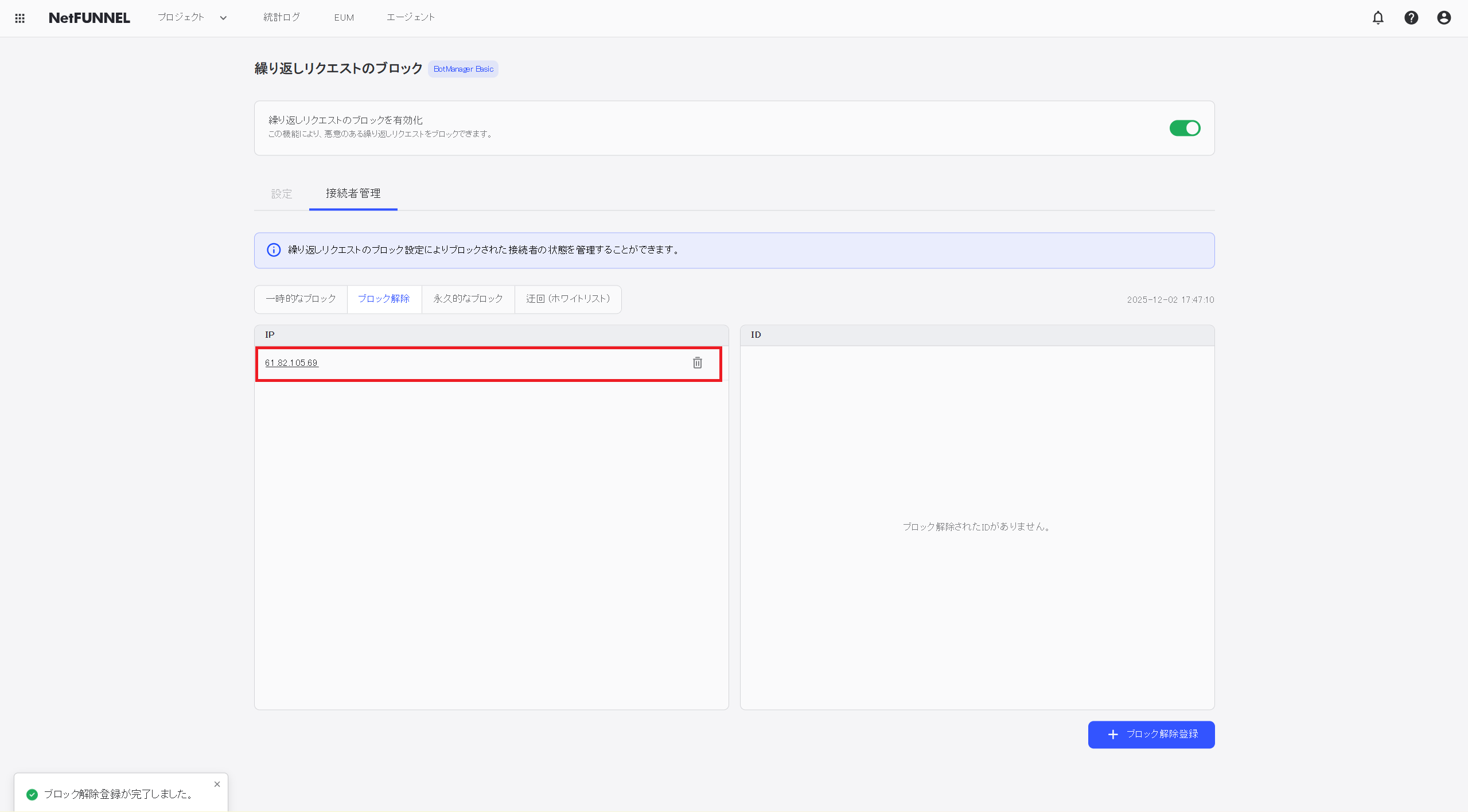1468x812 pixels.
Task: Open the notifications bell icon
Action: point(1378,18)
